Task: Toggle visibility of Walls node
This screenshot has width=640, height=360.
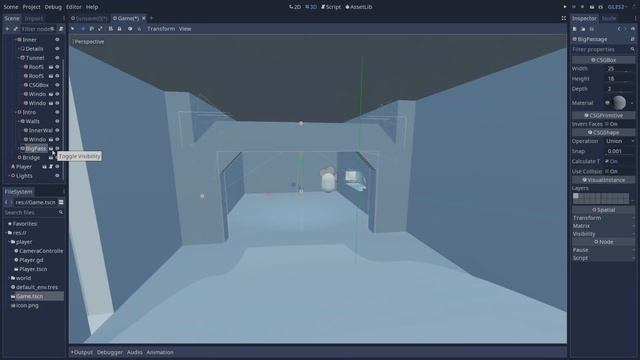Action: point(57,121)
